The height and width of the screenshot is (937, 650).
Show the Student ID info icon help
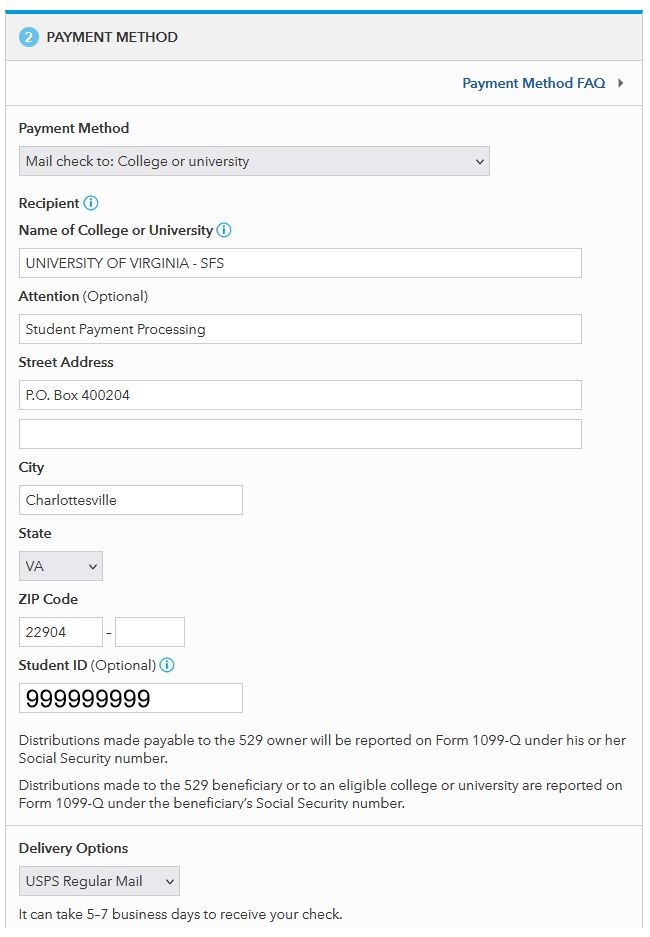pos(167,665)
